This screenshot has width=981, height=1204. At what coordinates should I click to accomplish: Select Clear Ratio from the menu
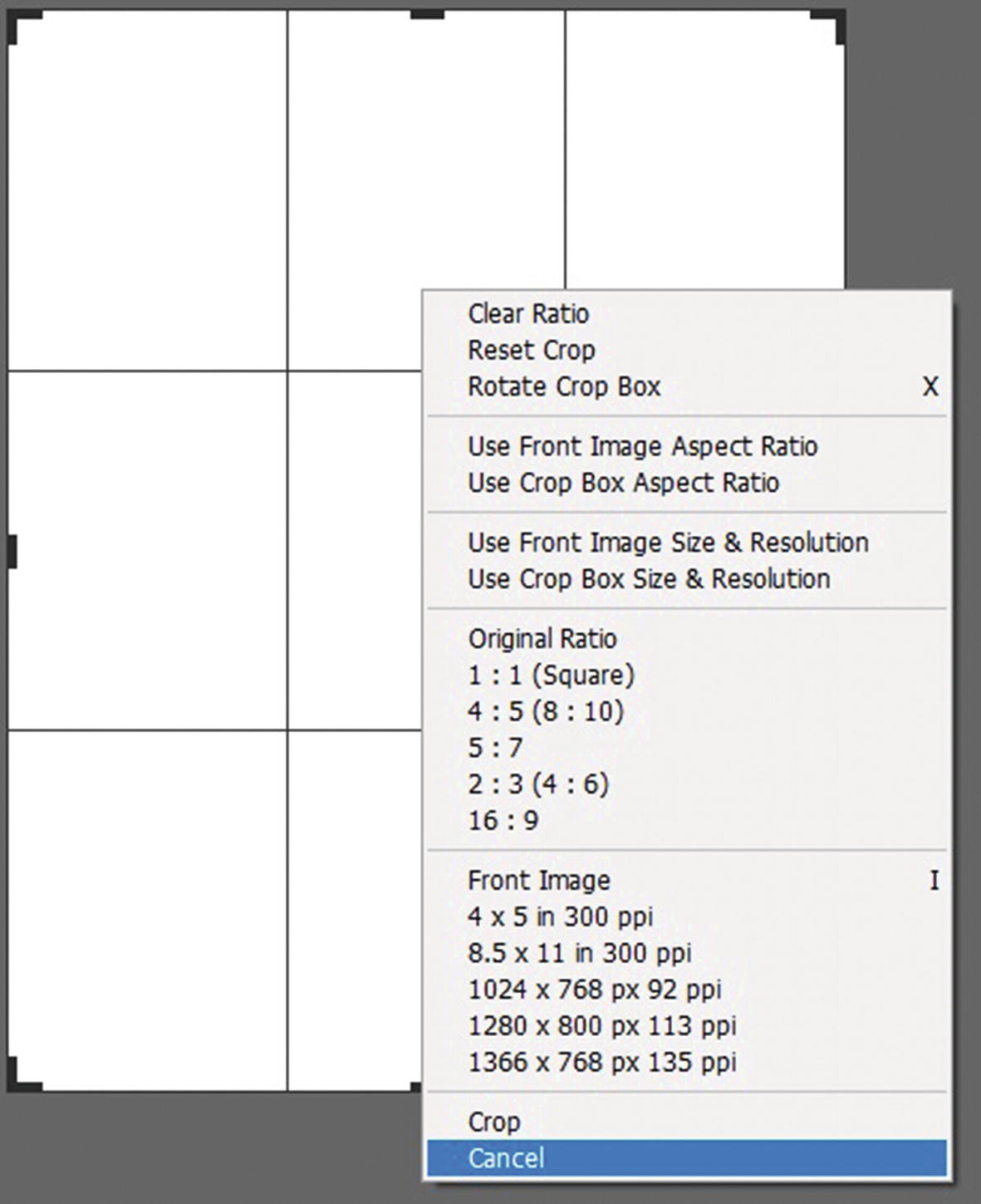point(529,313)
